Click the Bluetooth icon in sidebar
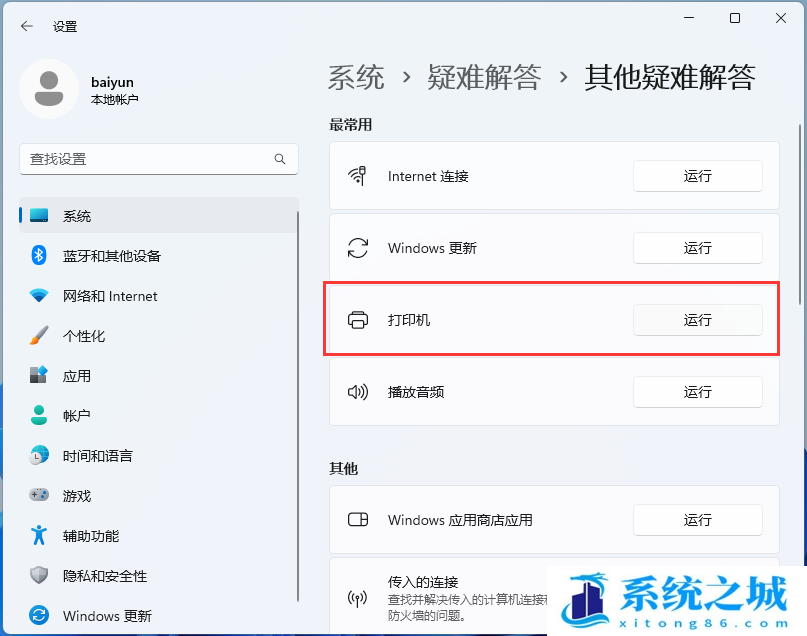This screenshot has height=636, width=807. [39, 255]
